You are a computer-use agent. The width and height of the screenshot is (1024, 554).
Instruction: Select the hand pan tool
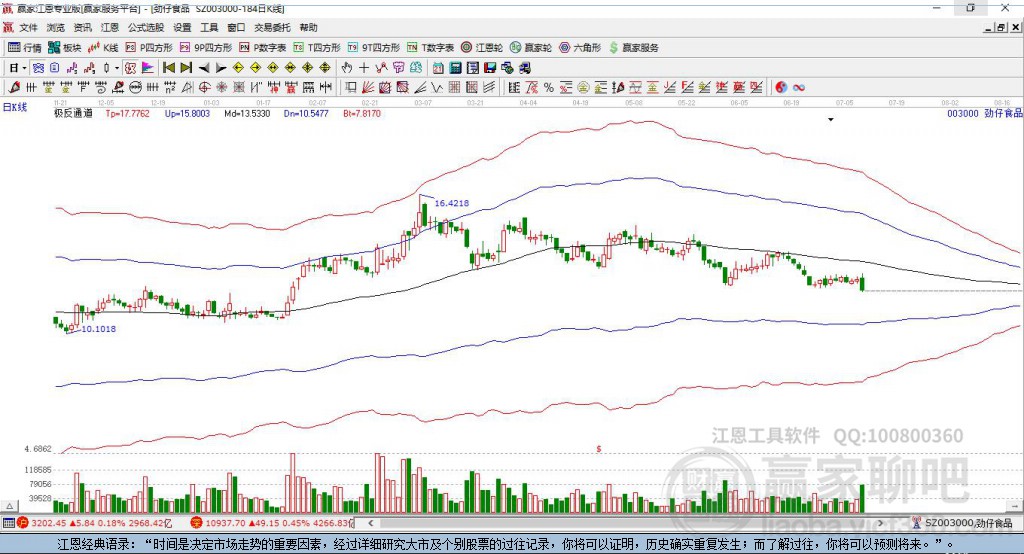pos(347,68)
